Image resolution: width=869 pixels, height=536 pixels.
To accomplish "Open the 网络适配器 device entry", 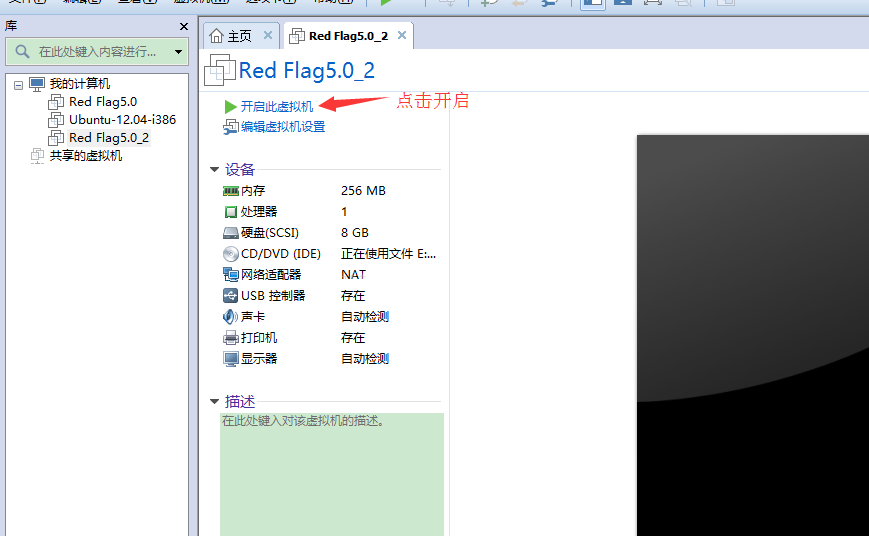I will point(271,274).
